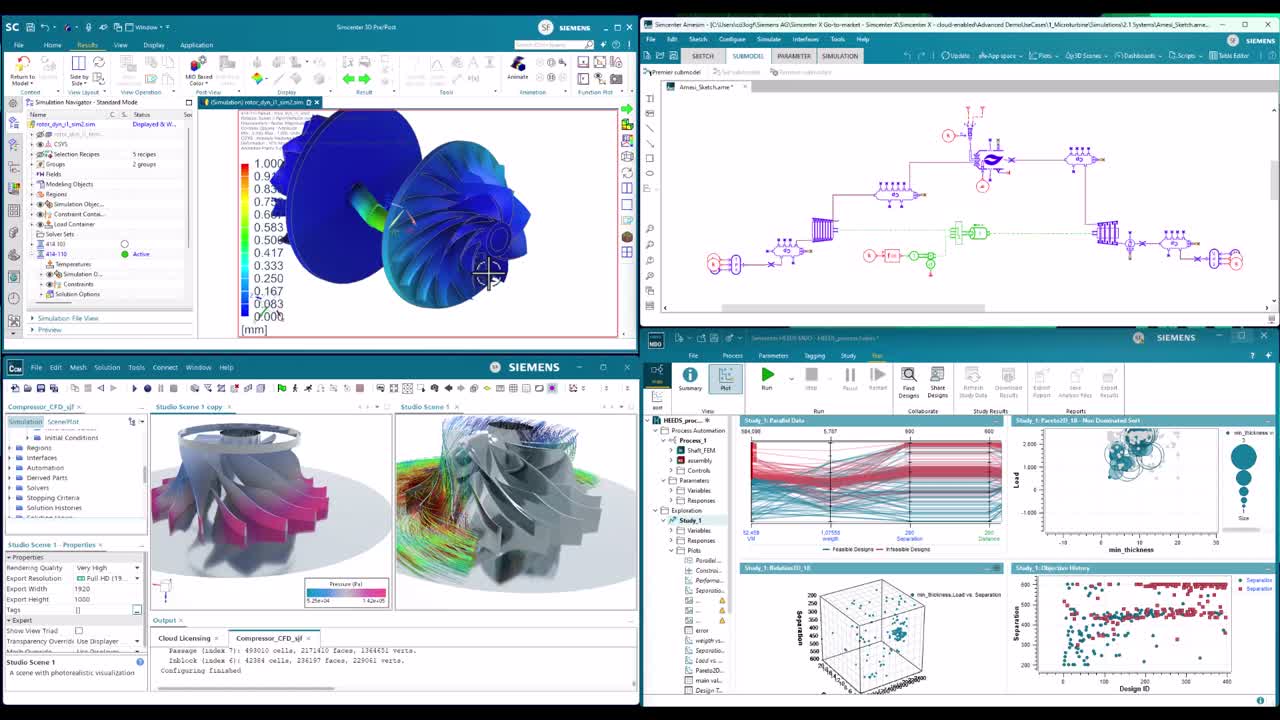Switch to Cloud Licensing output tab
The height and width of the screenshot is (720, 1280).
pos(185,638)
